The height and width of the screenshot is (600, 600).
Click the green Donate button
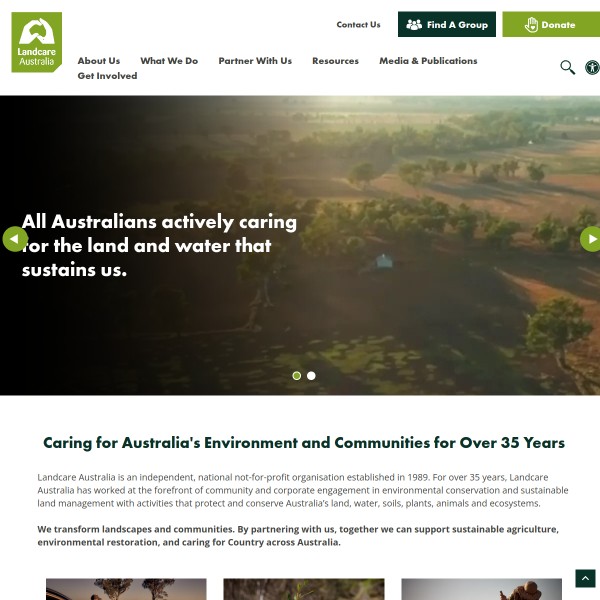click(x=550, y=25)
